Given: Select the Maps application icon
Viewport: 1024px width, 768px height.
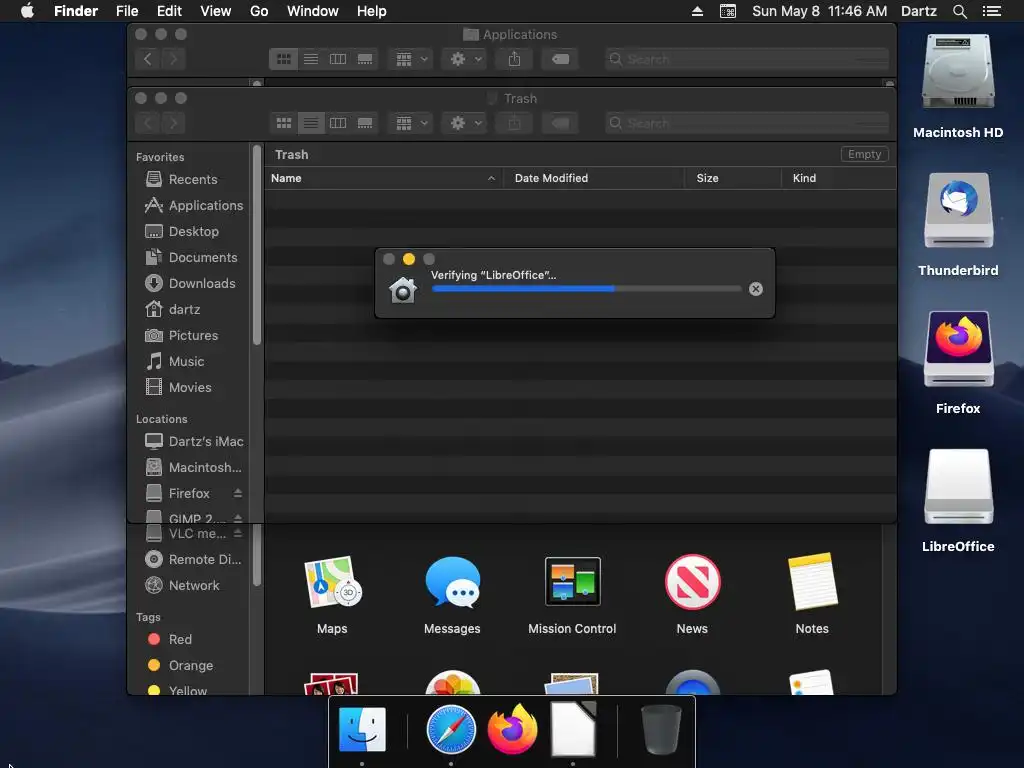Looking at the screenshot, I should tap(332, 583).
